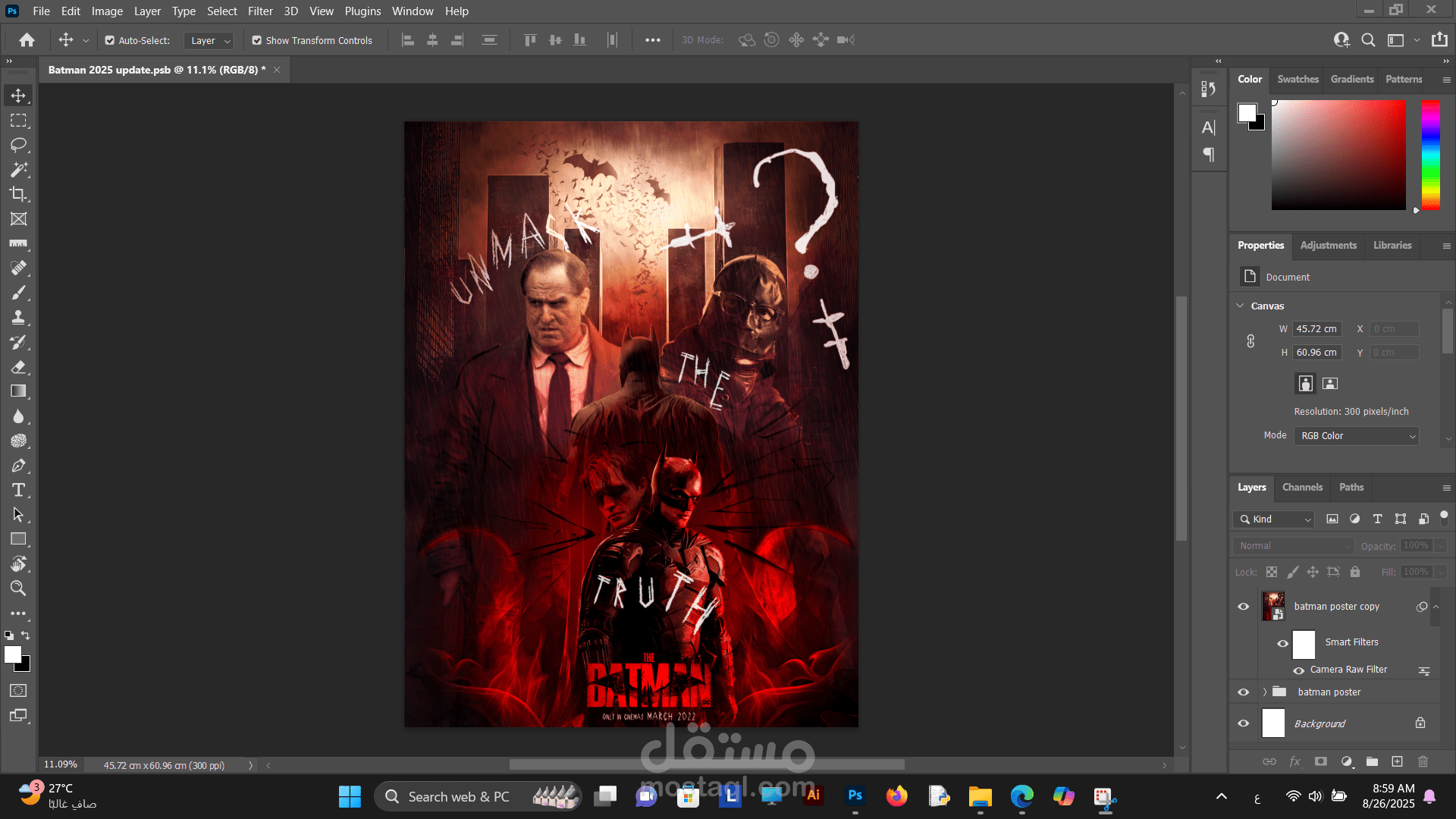Image resolution: width=1456 pixels, height=819 pixels.
Task: Click the delete layer trash icon
Action: click(x=1423, y=761)
